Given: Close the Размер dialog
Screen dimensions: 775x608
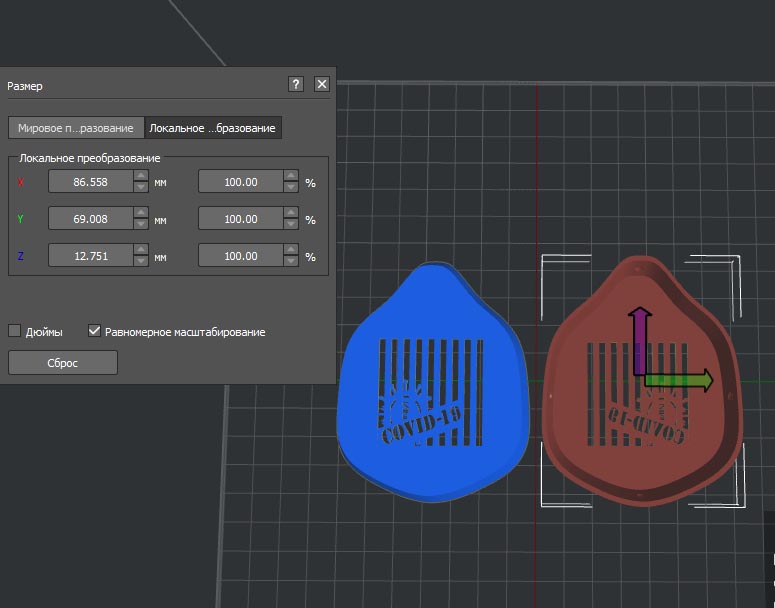Looking at the screenshot, I should coord(322,85).
